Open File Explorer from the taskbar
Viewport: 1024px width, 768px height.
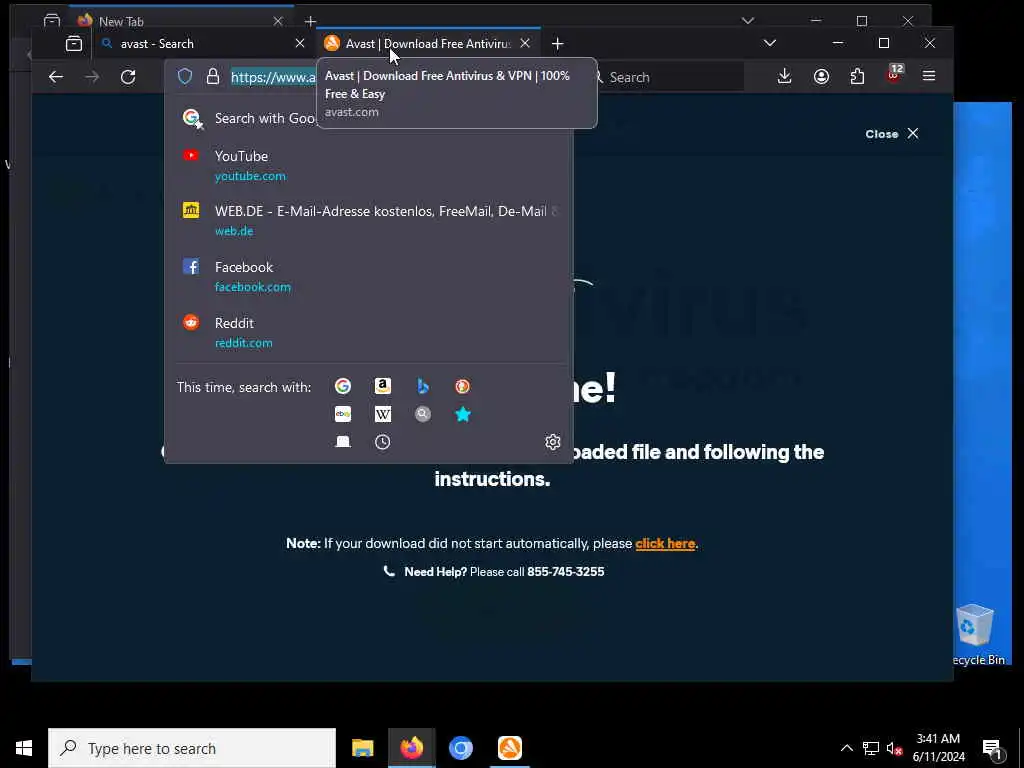click(x=362, y=748)
